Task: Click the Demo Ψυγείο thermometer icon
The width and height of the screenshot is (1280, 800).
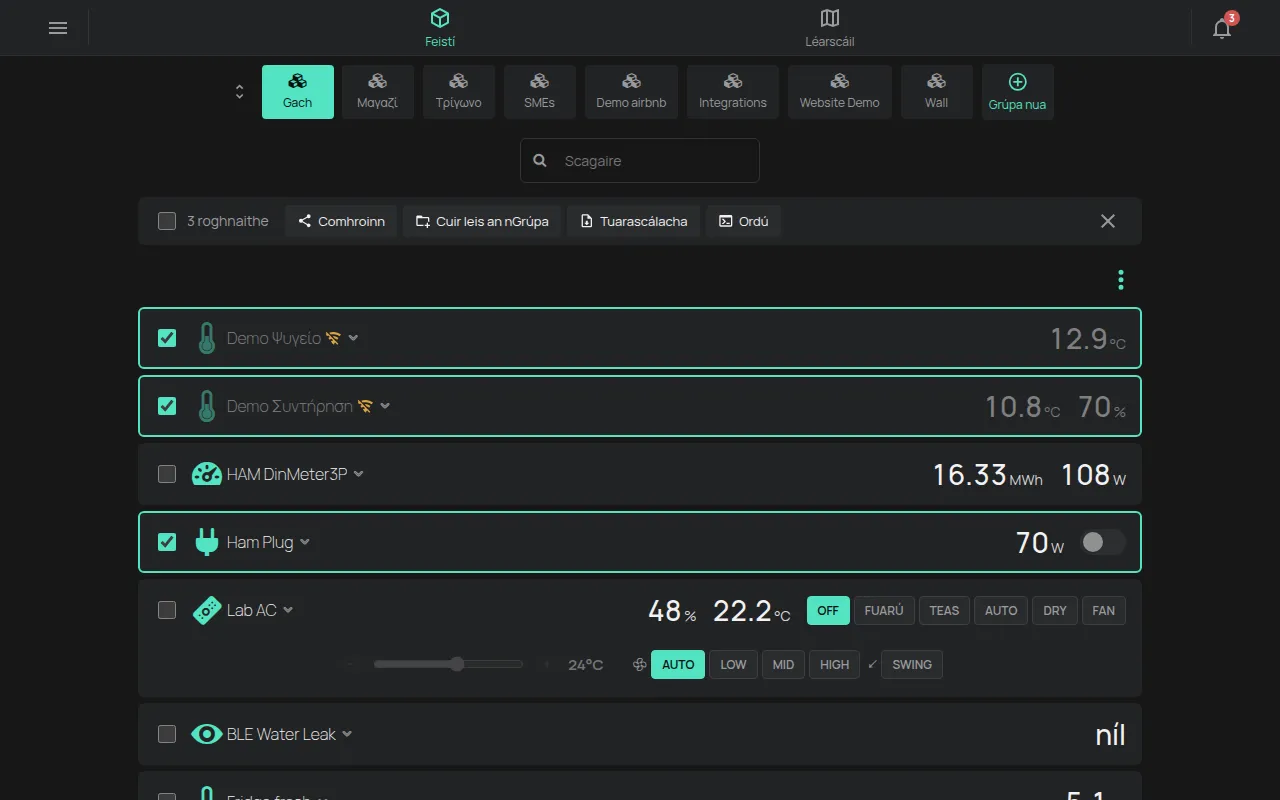Action: [206, 338]
